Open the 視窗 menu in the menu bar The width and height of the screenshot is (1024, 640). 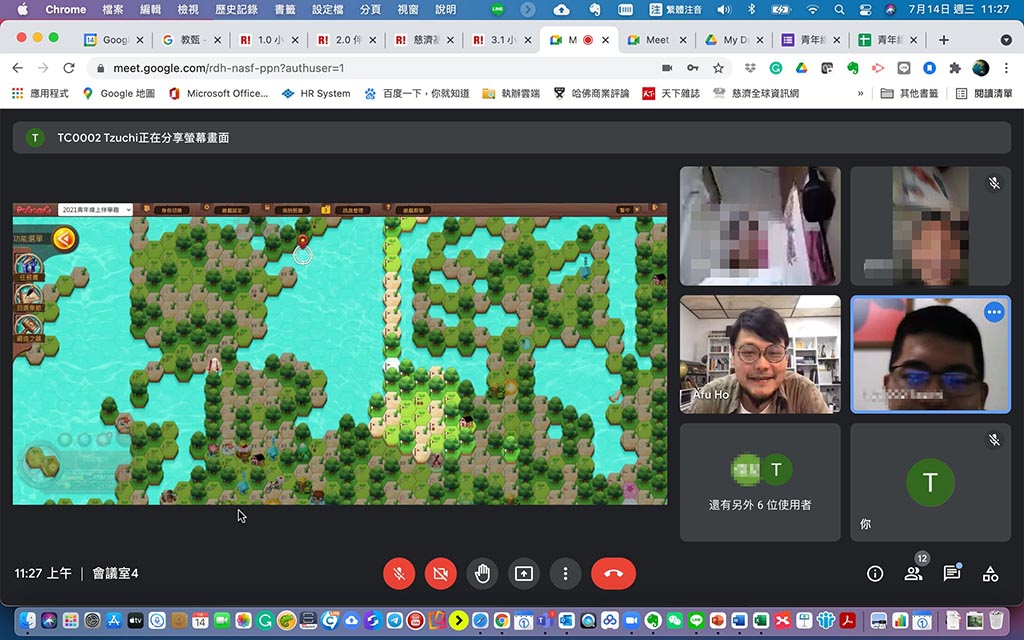408,9
